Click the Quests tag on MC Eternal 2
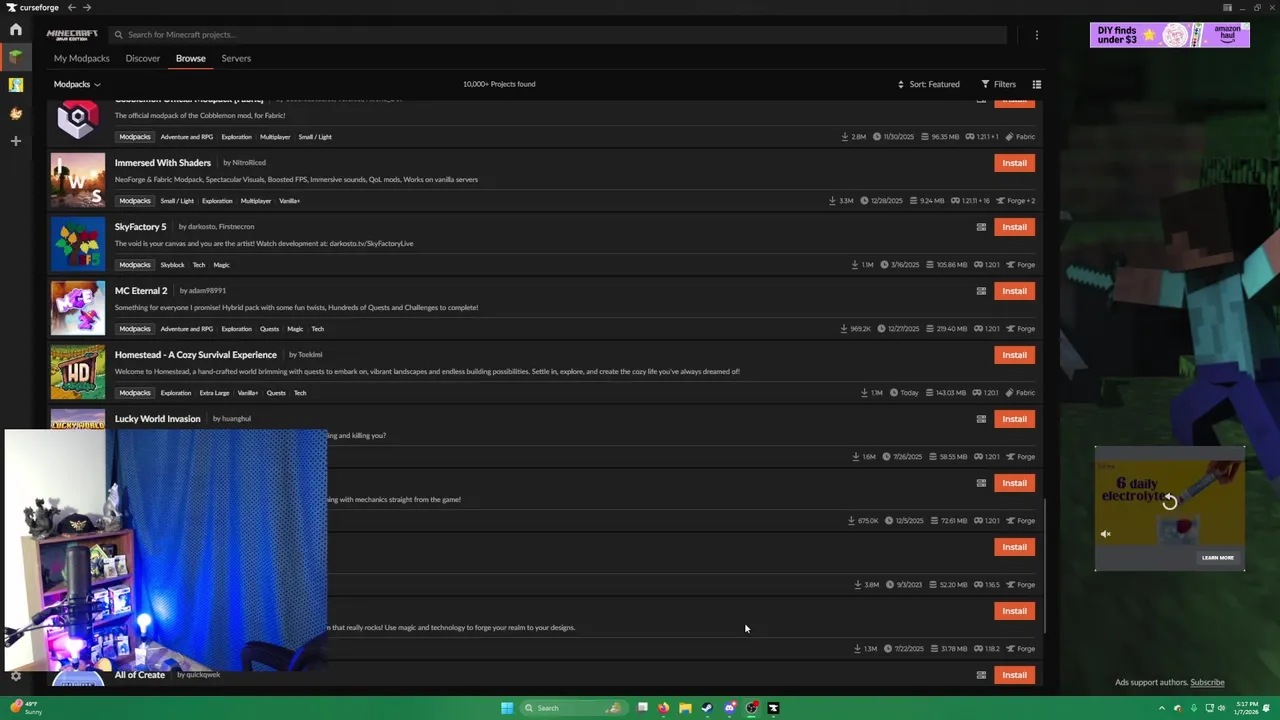This screenshot has width=1280, height=720. pyautogui.click(x=270, y=329)
